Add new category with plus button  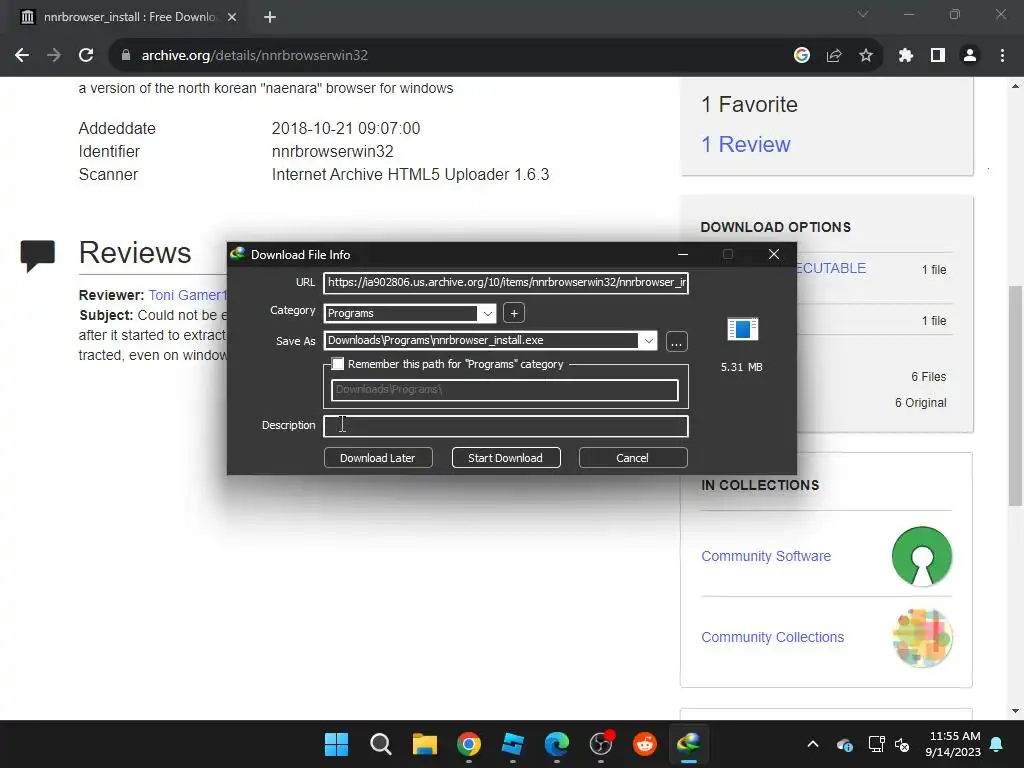tap(514, 313)
